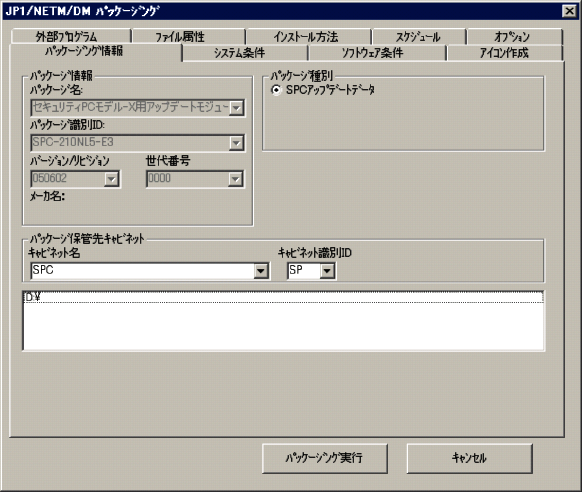This screenshot has width=582, height=492.
Task: Select the パッケージング情報 tab
Action: pyautogui.click(x=95, y=52)
